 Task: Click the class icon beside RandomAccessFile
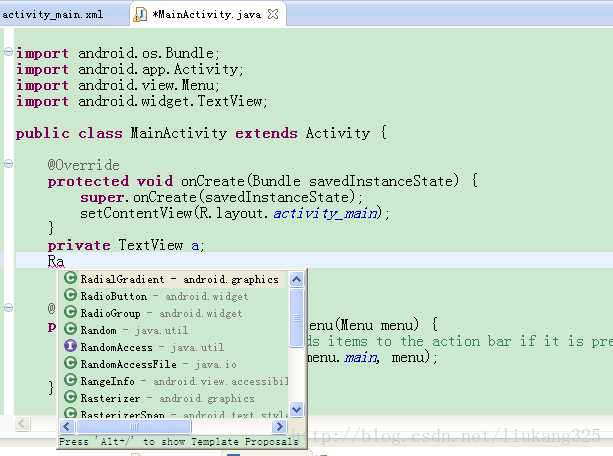pyautogui.click(x=70, y=363)
